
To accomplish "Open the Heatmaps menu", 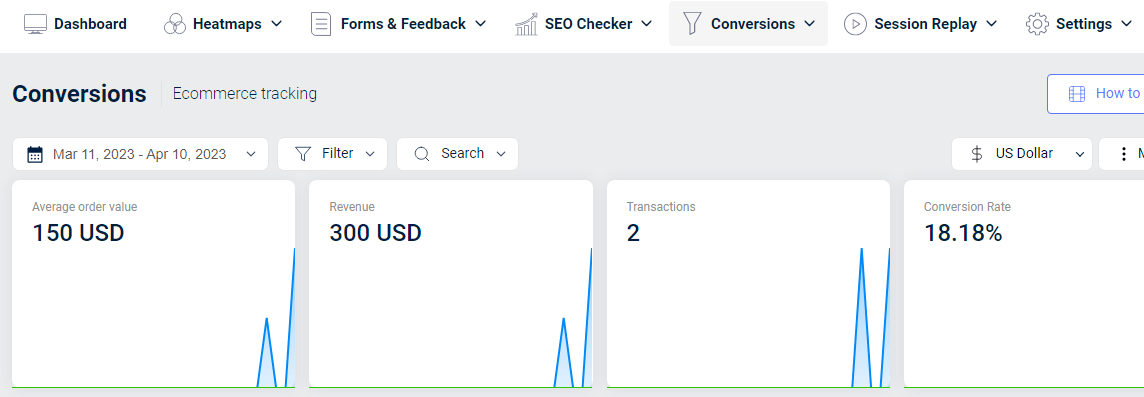I will click(x=223, y=24).
